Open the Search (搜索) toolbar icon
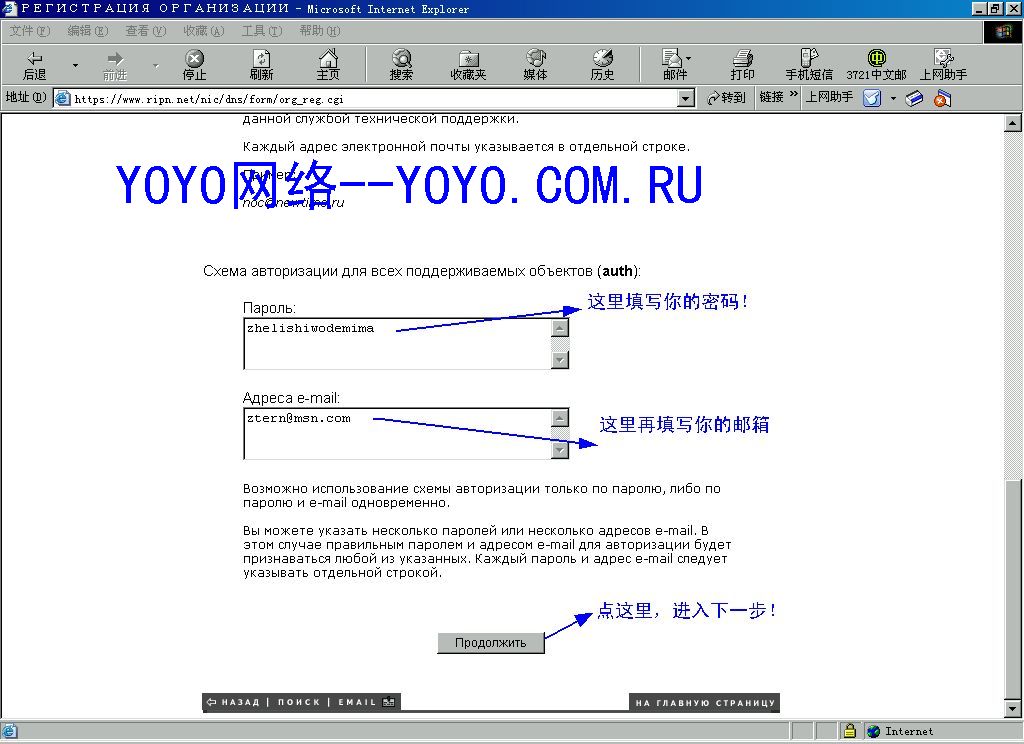Viewport: 1024px width, 744px height. pos(401,65)
